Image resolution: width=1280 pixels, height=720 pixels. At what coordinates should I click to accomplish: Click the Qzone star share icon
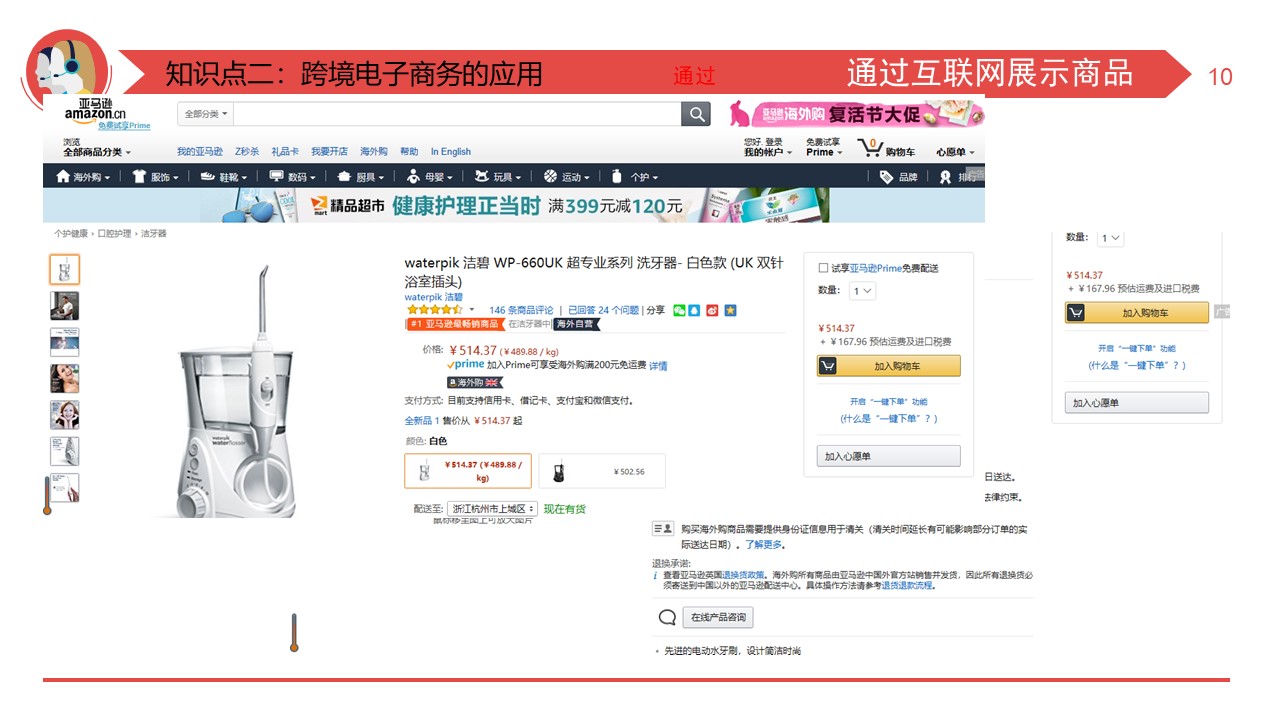click(730, 310)
